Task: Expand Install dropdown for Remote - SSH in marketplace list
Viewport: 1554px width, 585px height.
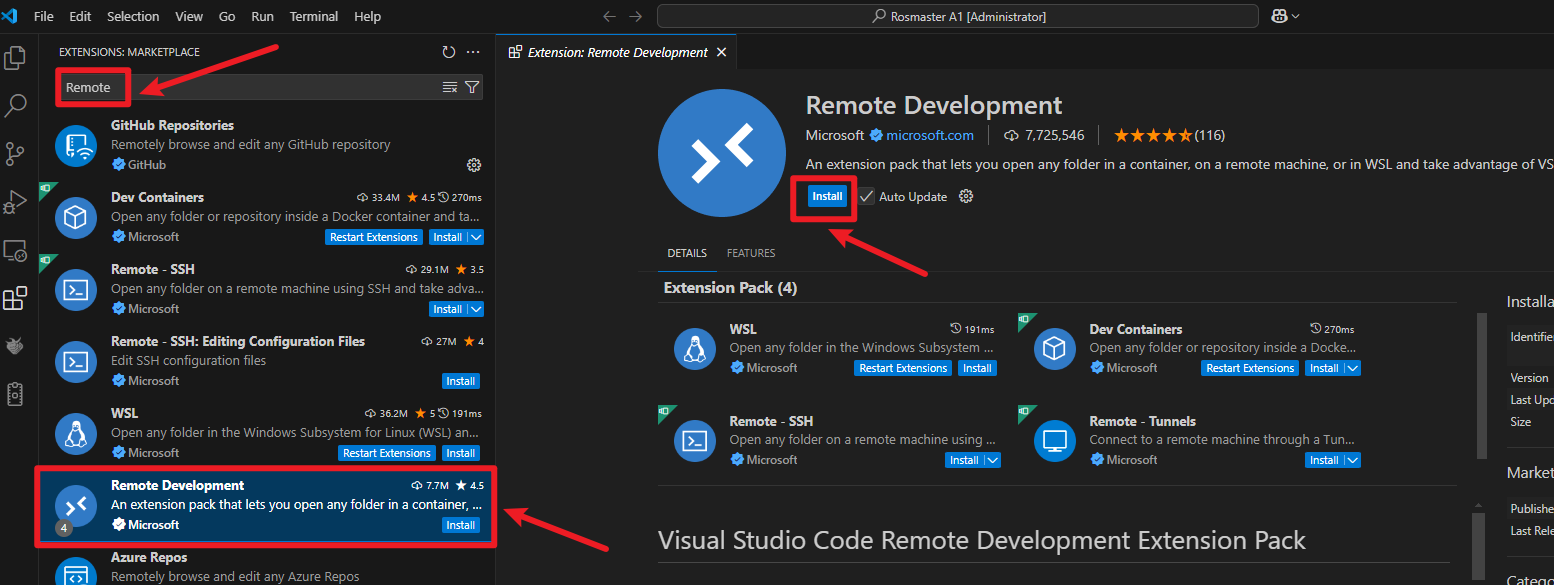Action: click(x=476, y=309)
